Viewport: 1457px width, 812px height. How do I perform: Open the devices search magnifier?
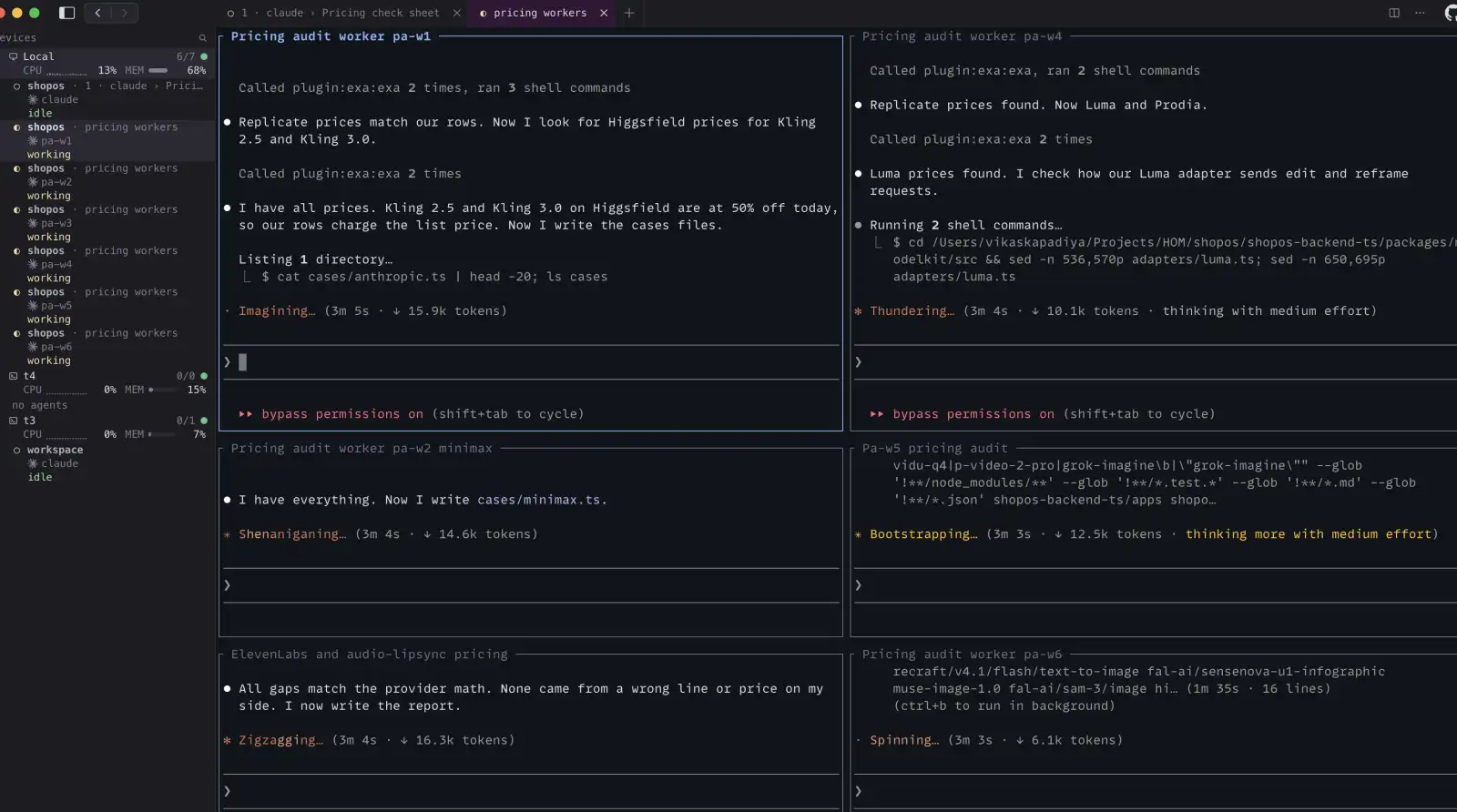pos(202,38)
